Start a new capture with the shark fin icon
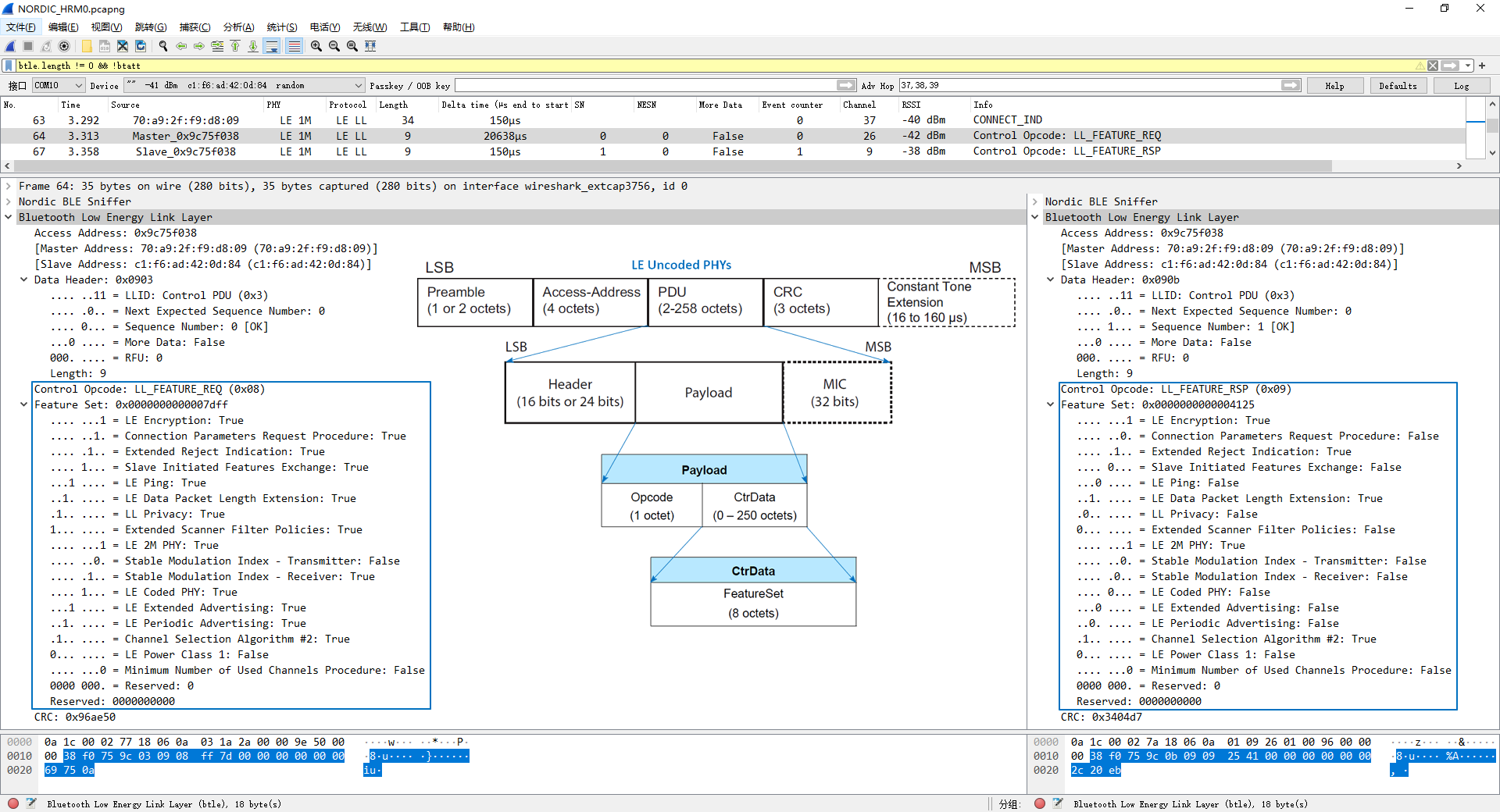Viewport: 1500px width, 812px height. [x=10, y=46]
